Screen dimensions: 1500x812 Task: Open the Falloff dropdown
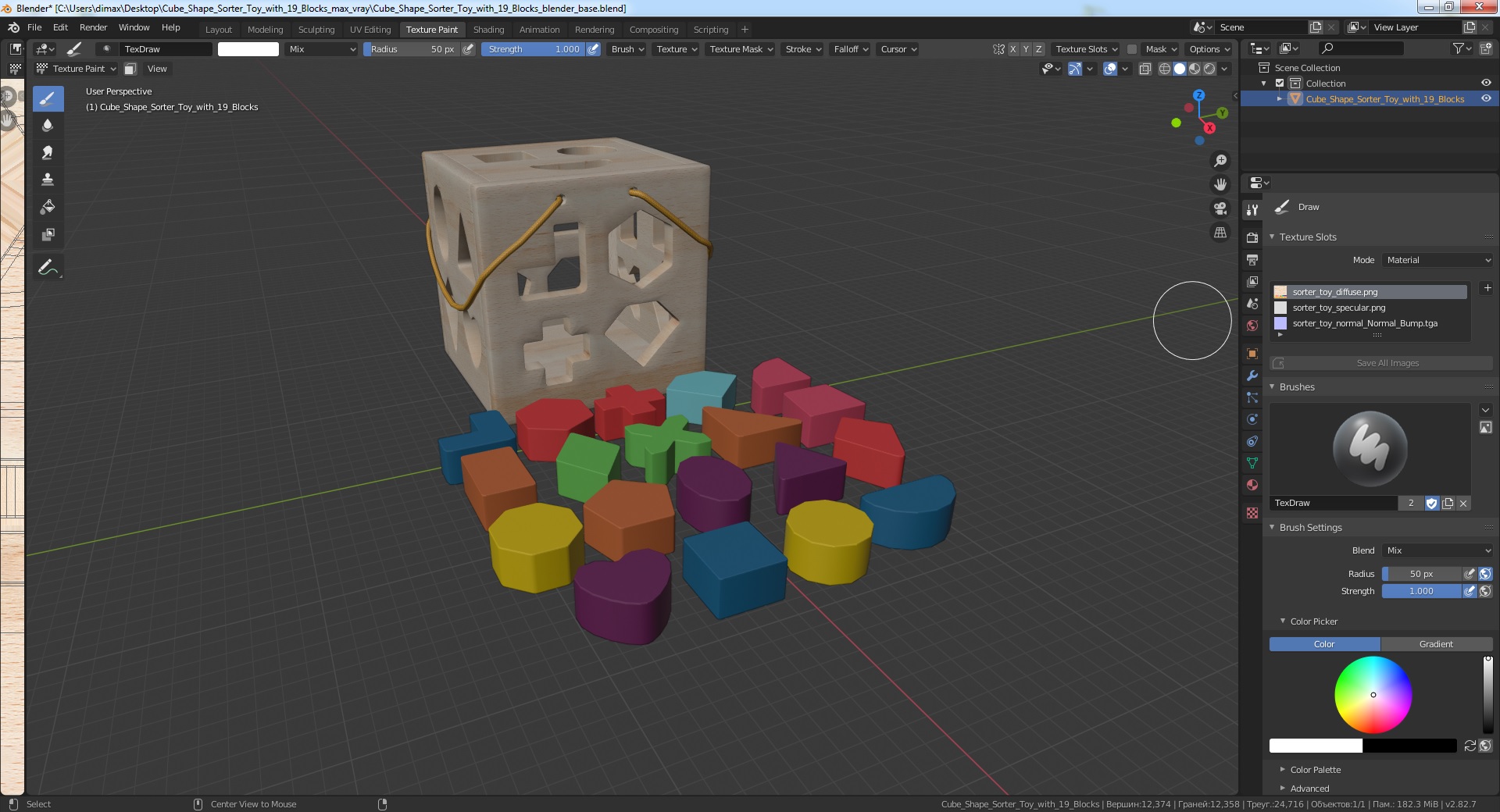pyautogui.click(x=851, y=49)
